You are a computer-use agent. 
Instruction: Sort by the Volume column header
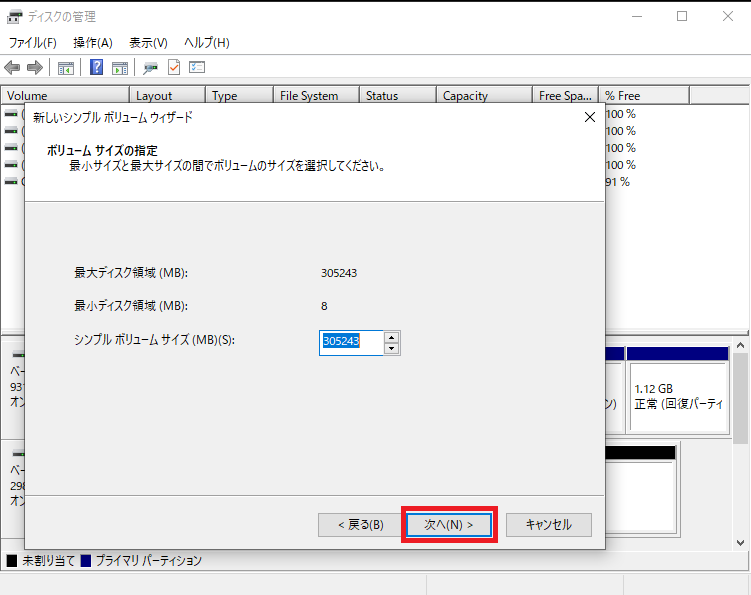point(65,96)
